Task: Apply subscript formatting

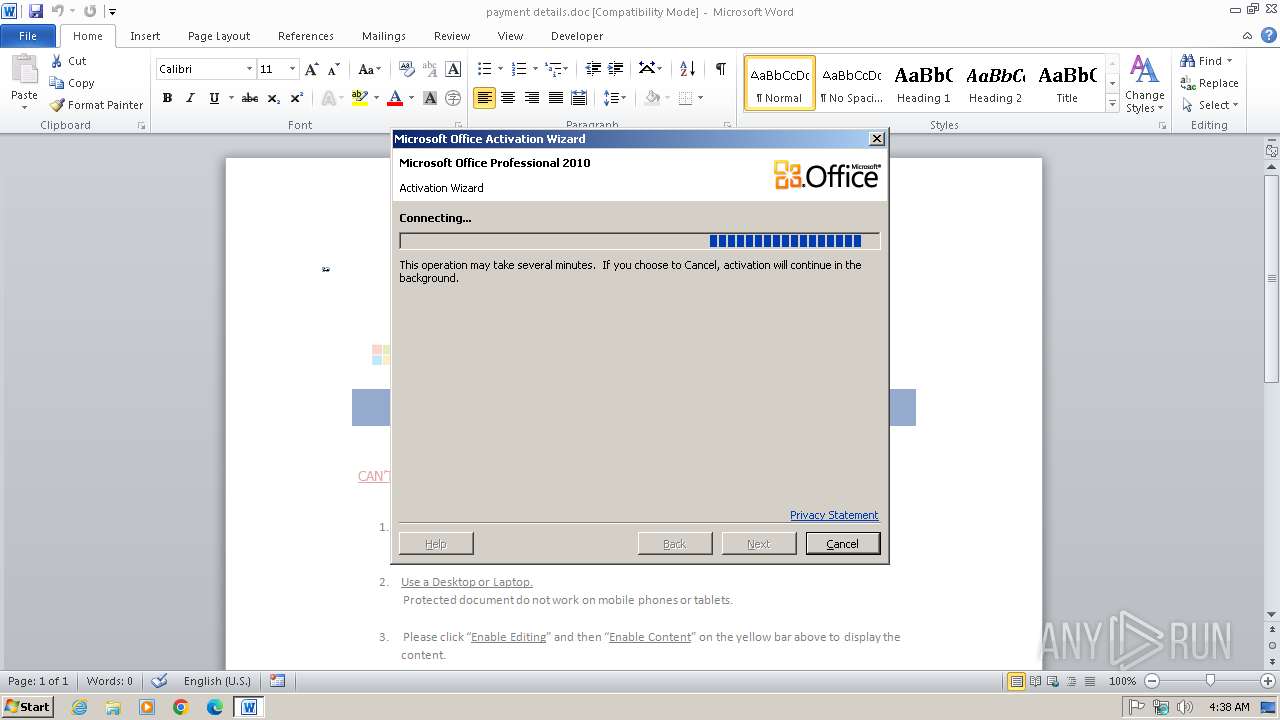Action: (x=273, y=98)
